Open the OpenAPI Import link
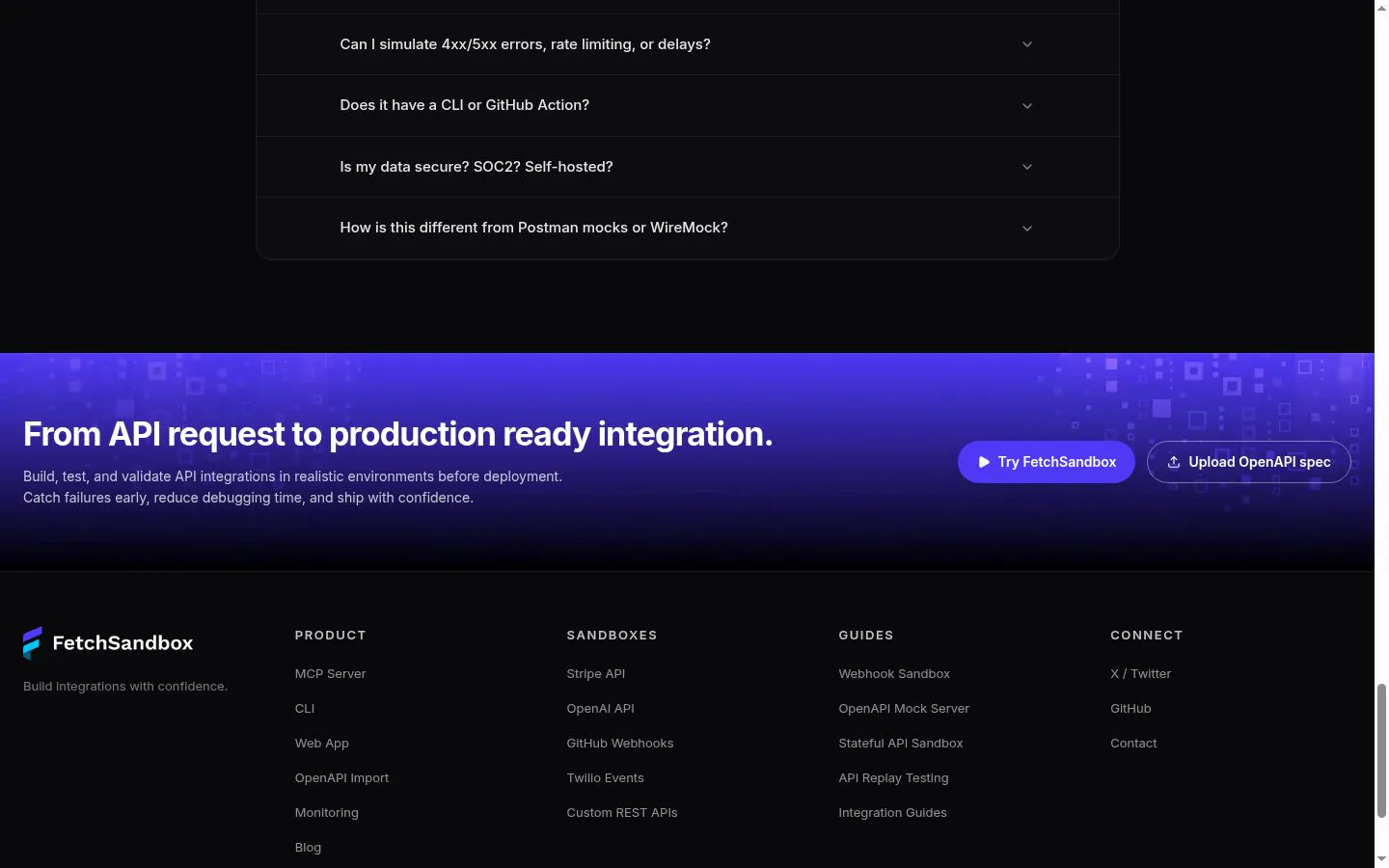The image size is (1389, 868). (342, 778)
